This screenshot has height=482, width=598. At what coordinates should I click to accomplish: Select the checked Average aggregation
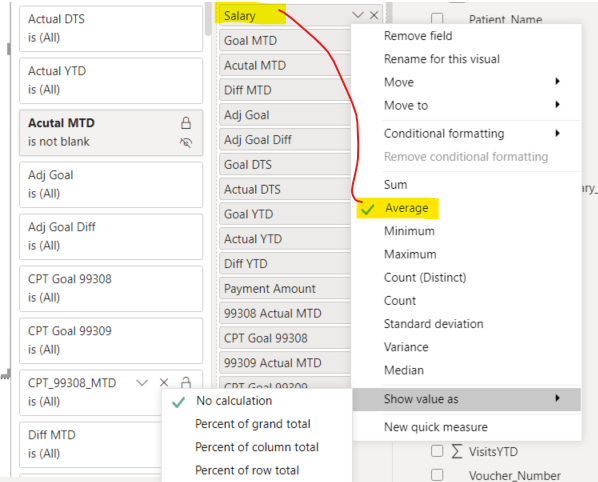coord(467,208)
